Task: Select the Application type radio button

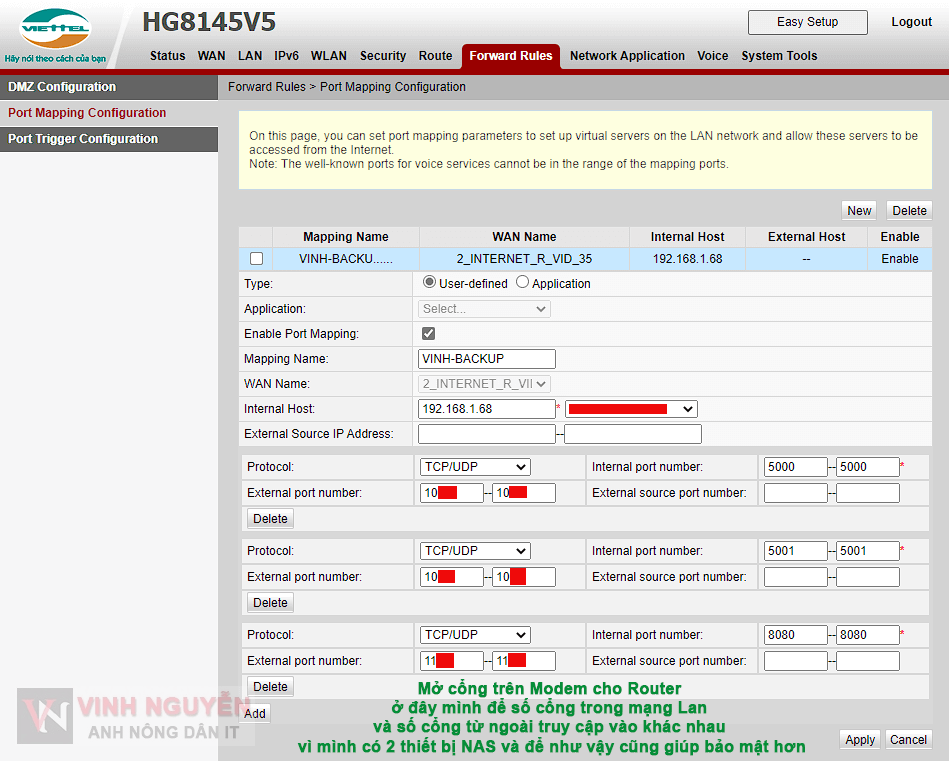Action: [522, 283]
